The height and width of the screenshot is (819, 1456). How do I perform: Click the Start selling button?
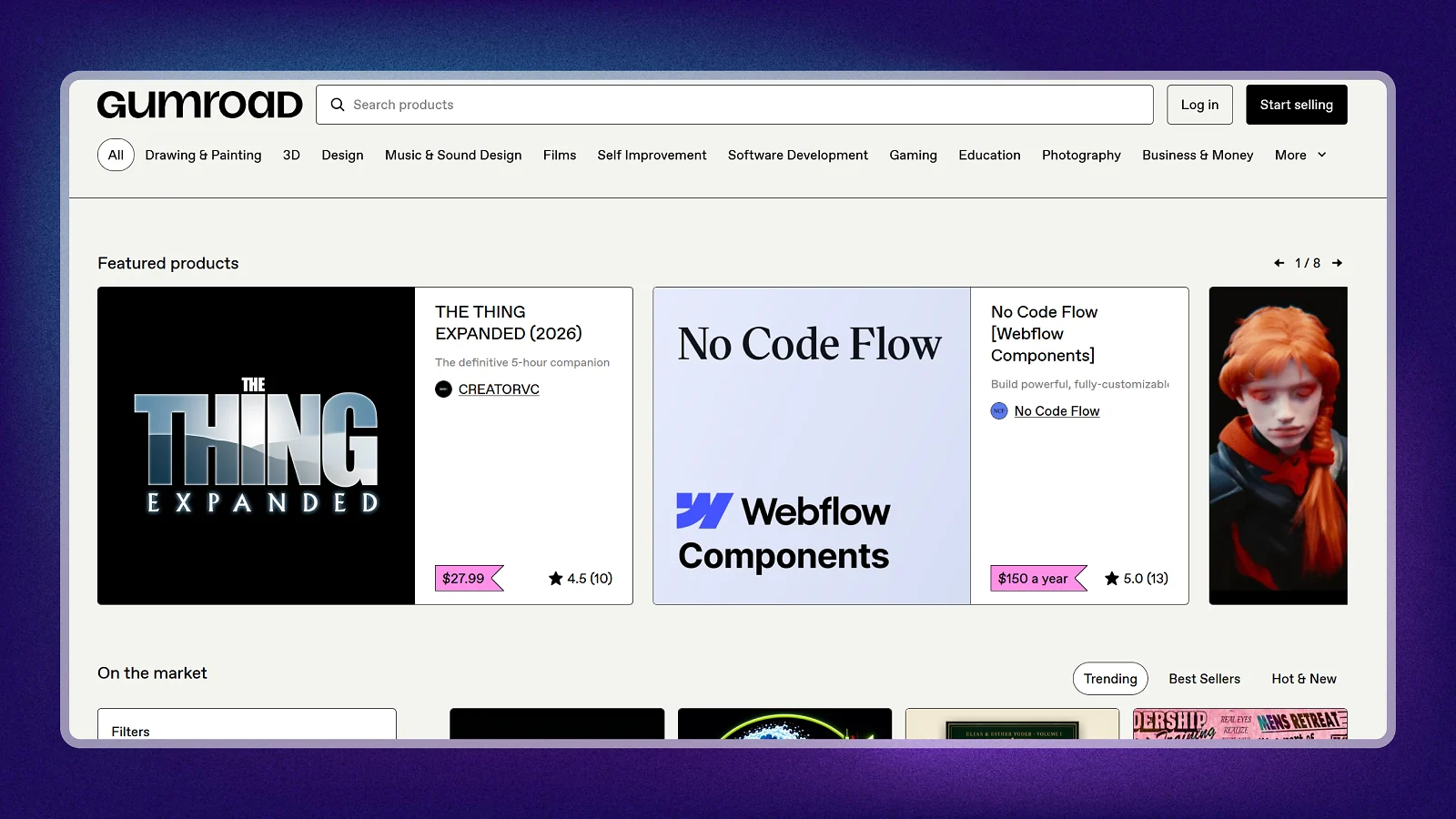[x=1296, y=105]
